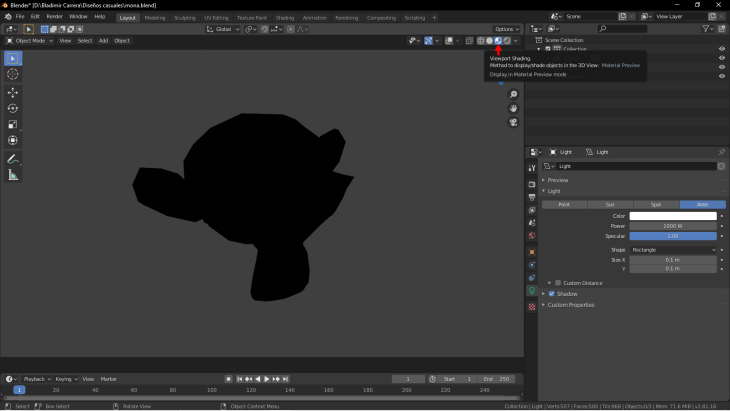Click the Power 1000 W field
730x411 pixels.
tap(673, 226)
